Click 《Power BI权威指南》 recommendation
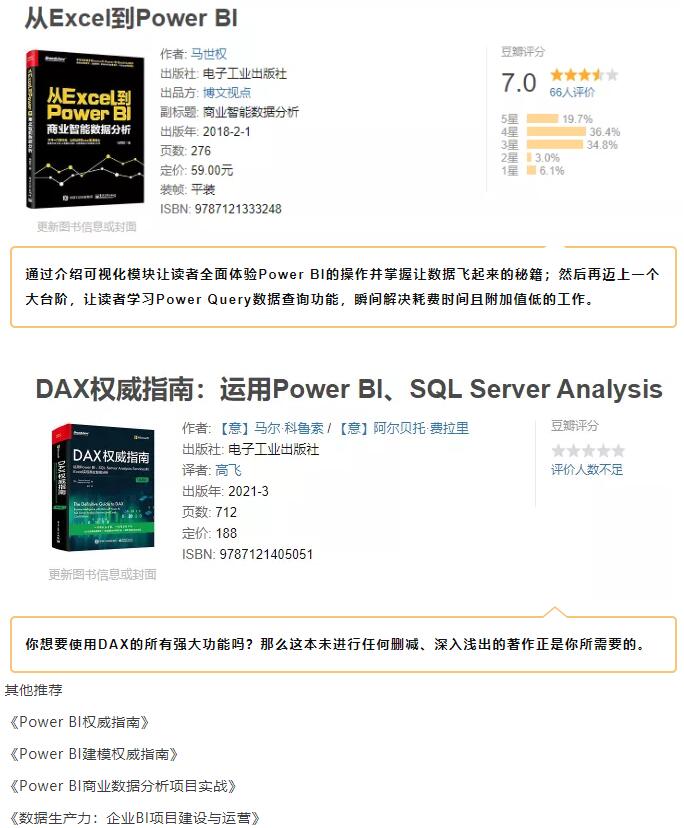684x828 pixels. pyautogui.click(x=79, y=722)
